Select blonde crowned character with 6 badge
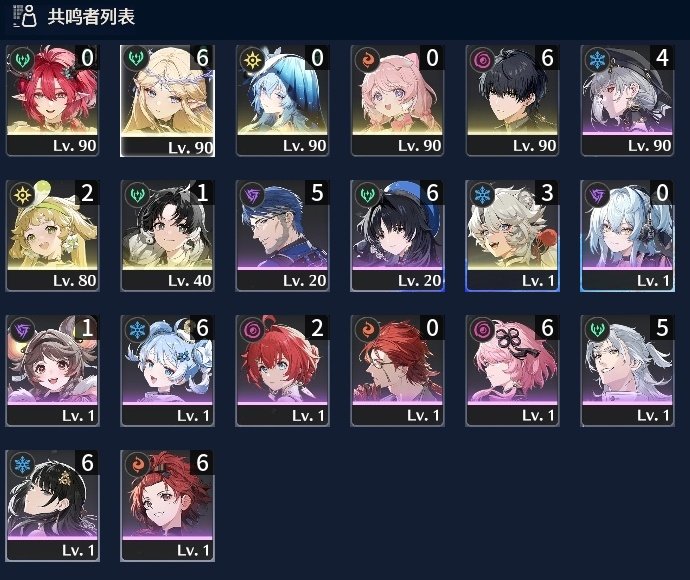690x580 pixels. tap(167, 100)
